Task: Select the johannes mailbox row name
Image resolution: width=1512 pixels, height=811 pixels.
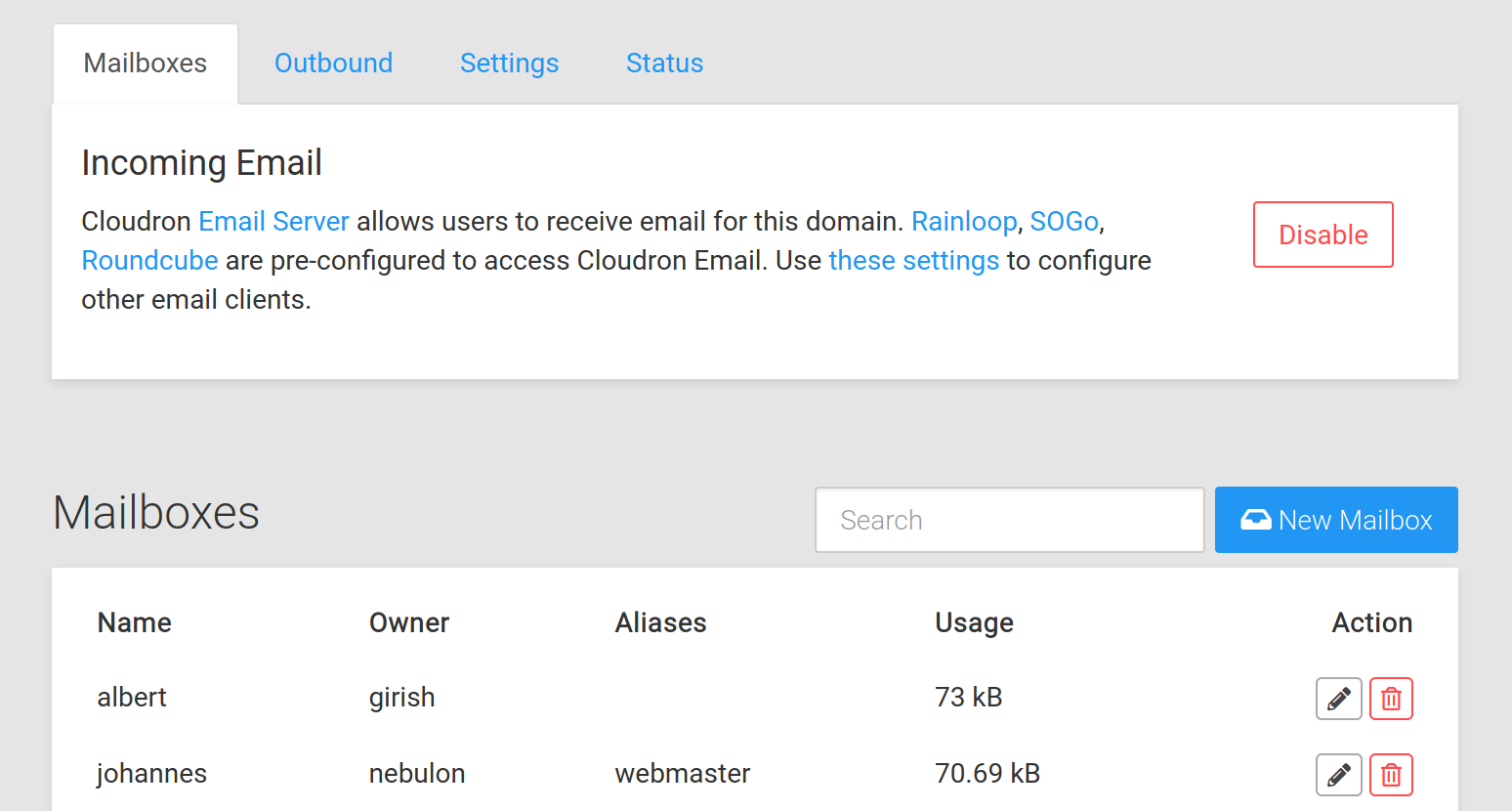Action: coord(151,773)
